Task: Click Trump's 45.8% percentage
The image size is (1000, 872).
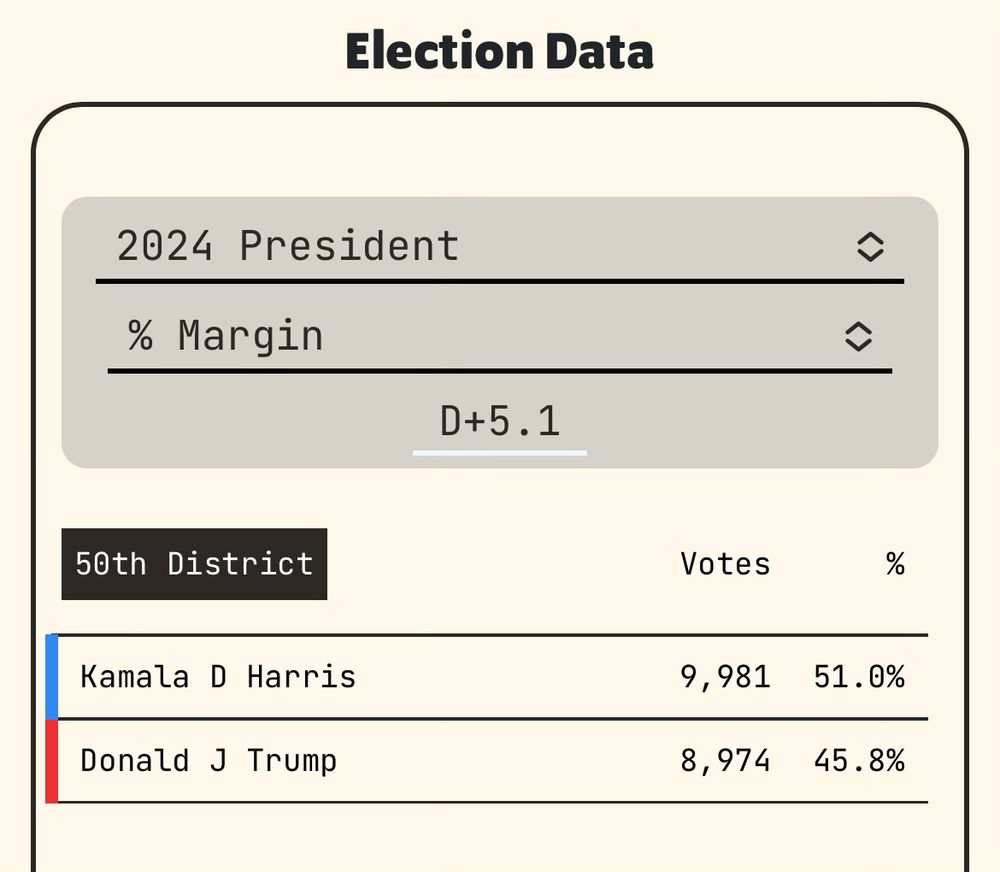Action: tap(859, 761)
